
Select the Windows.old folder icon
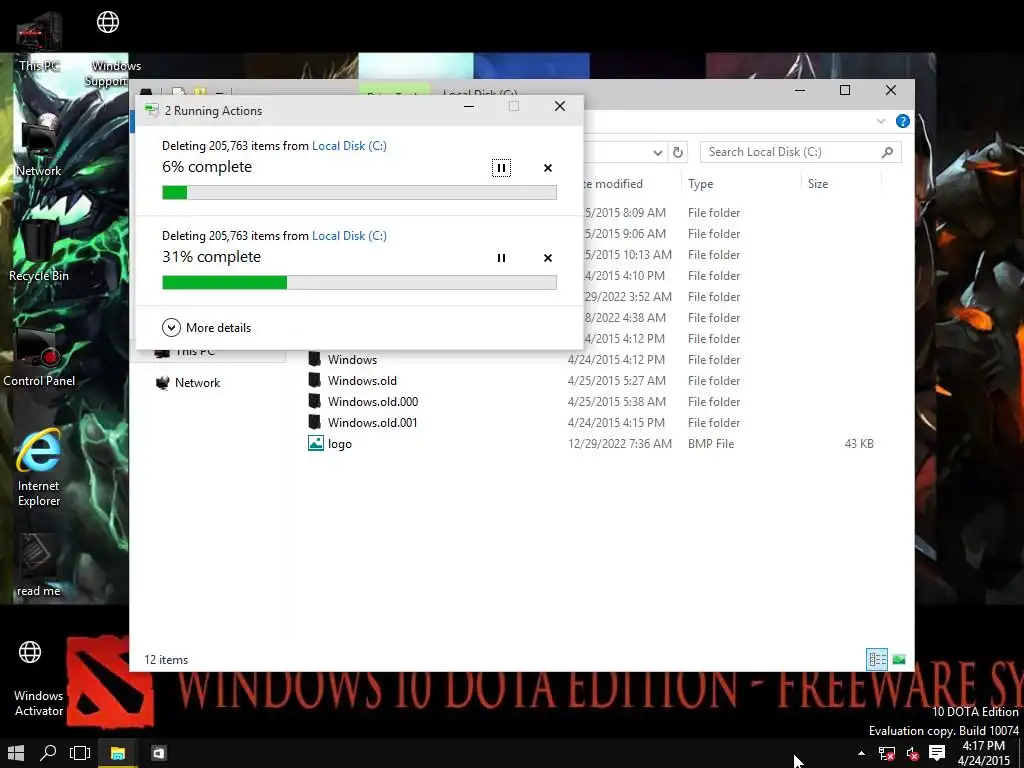click(315, 380)
